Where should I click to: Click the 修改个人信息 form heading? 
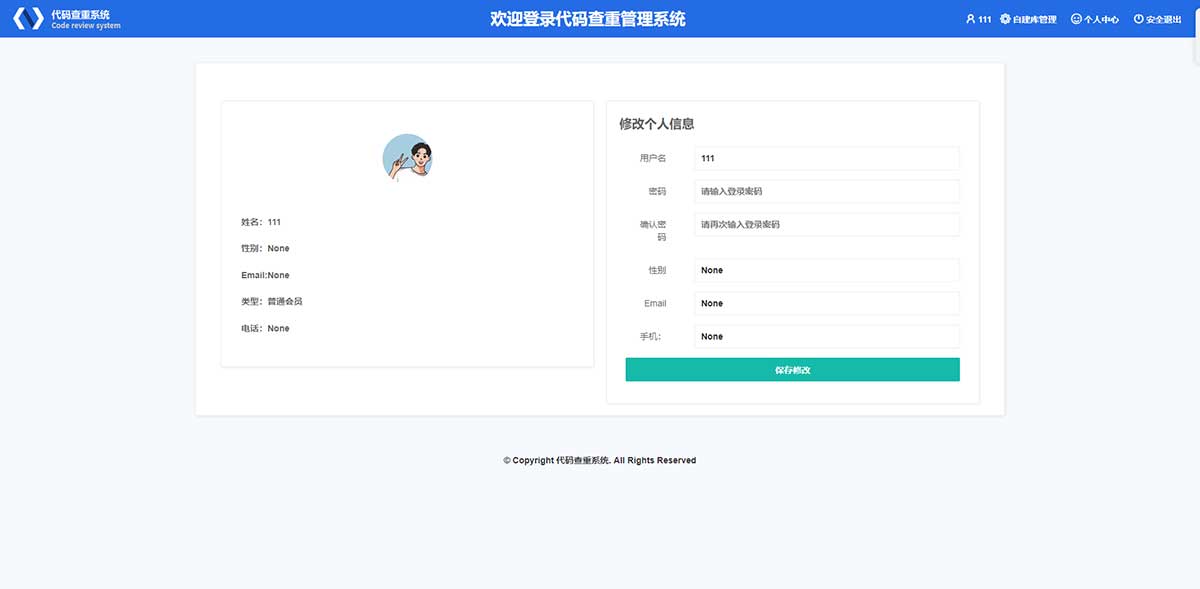(x=656, y=124)
